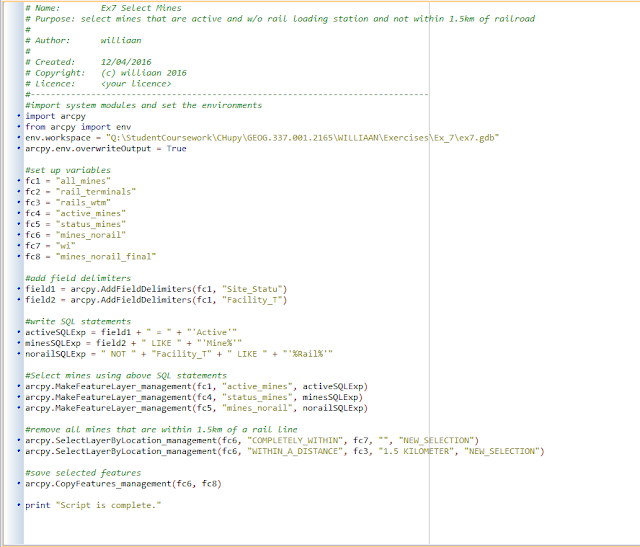Viewport: 640px width, 547px height.
Task: Click the '#write SQL statements' comment
Action: point(78,322)
